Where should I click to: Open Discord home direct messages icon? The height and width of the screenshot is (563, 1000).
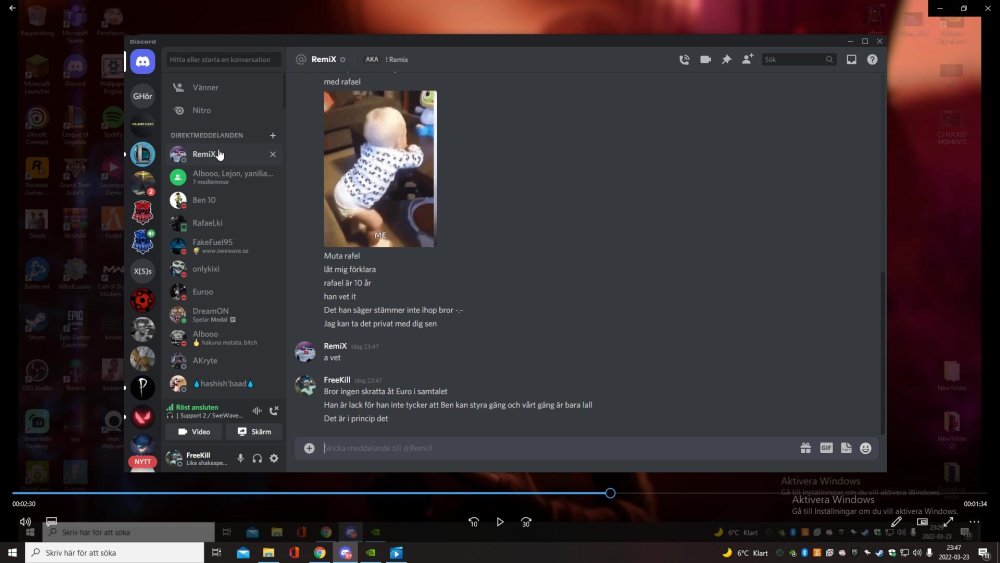click(x=142, y=62)
